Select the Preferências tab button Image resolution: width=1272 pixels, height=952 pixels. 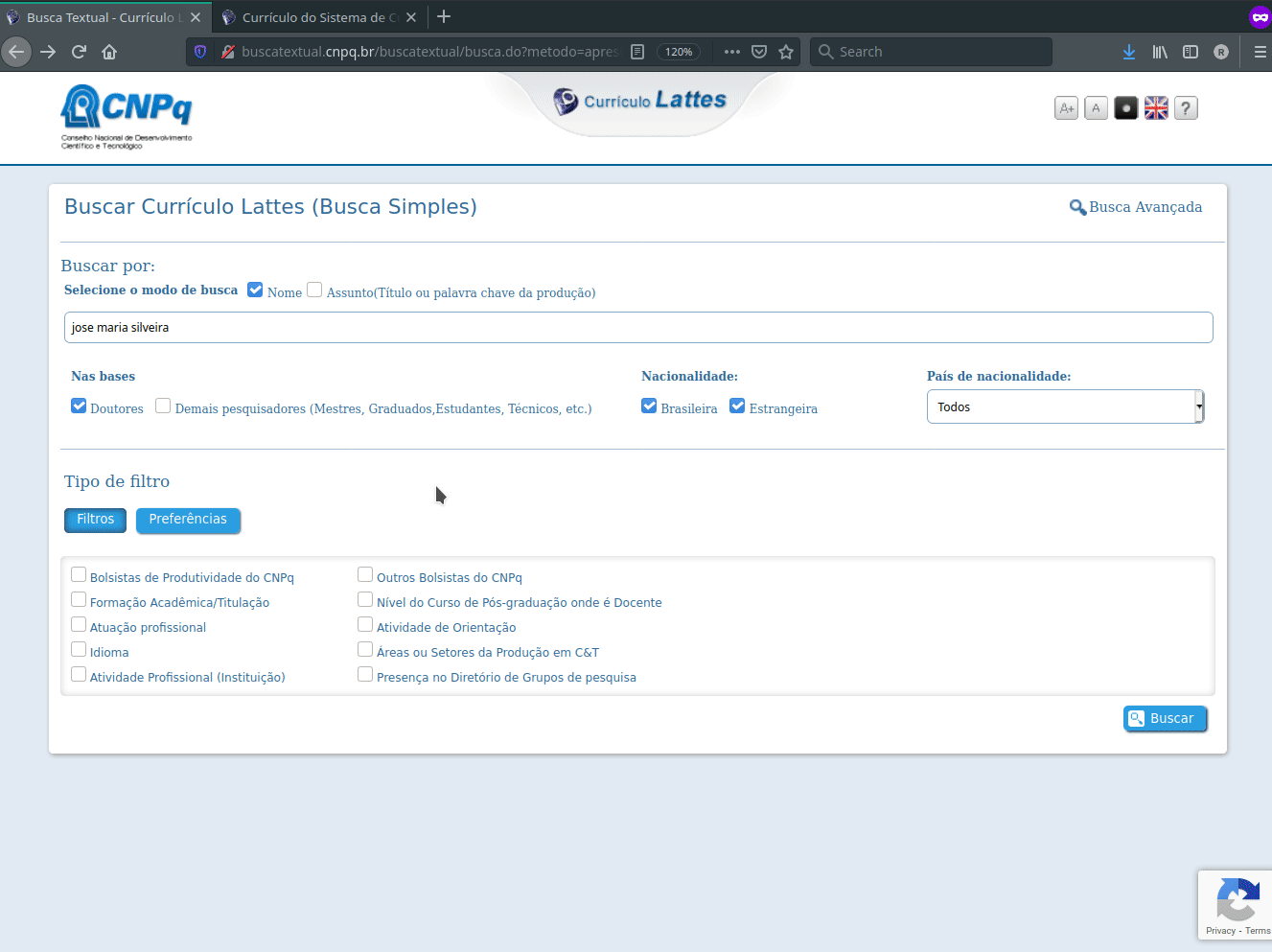(188, 520)
